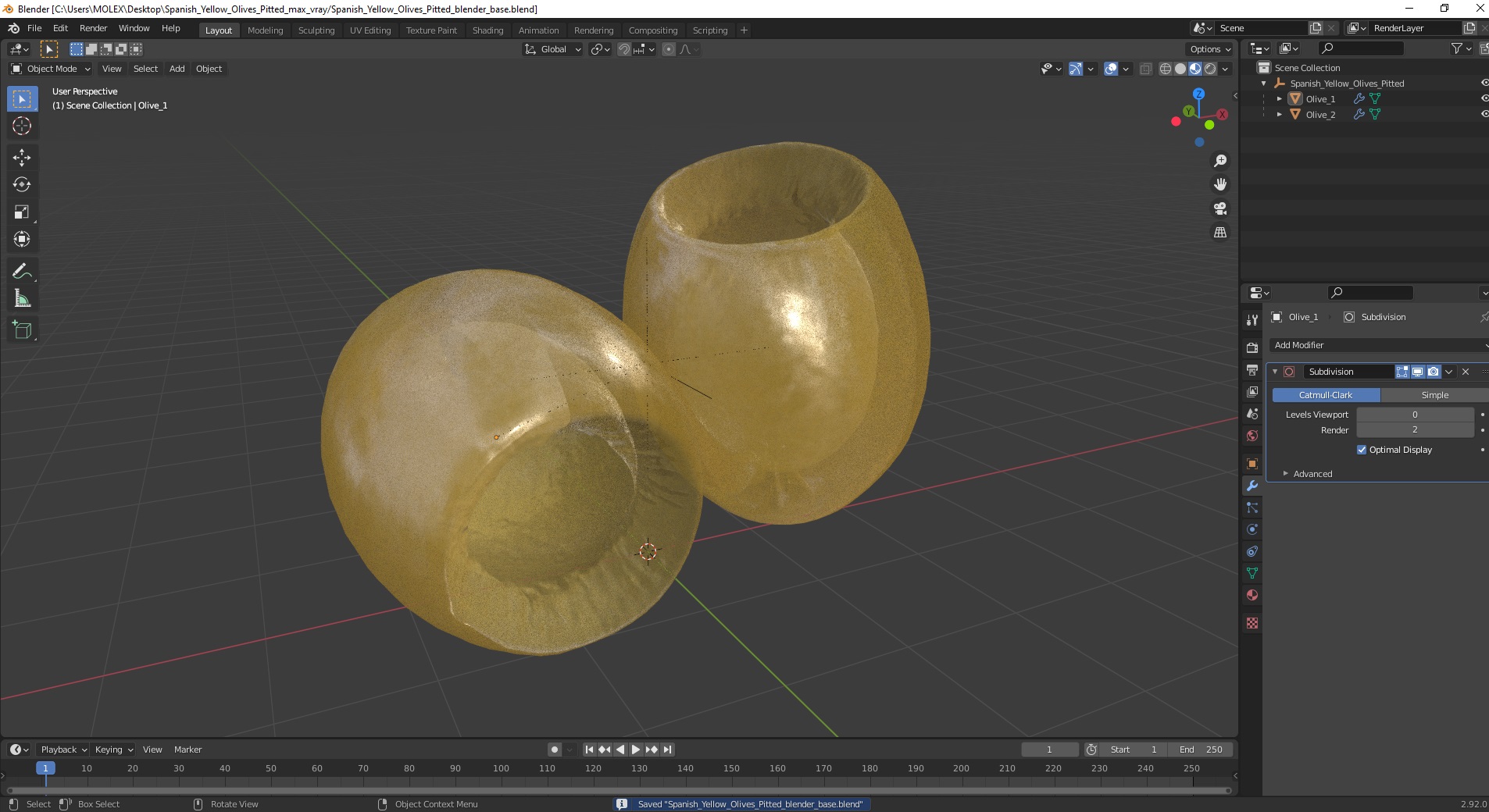Switch to rendered viewport shading

coord(1210,69)
